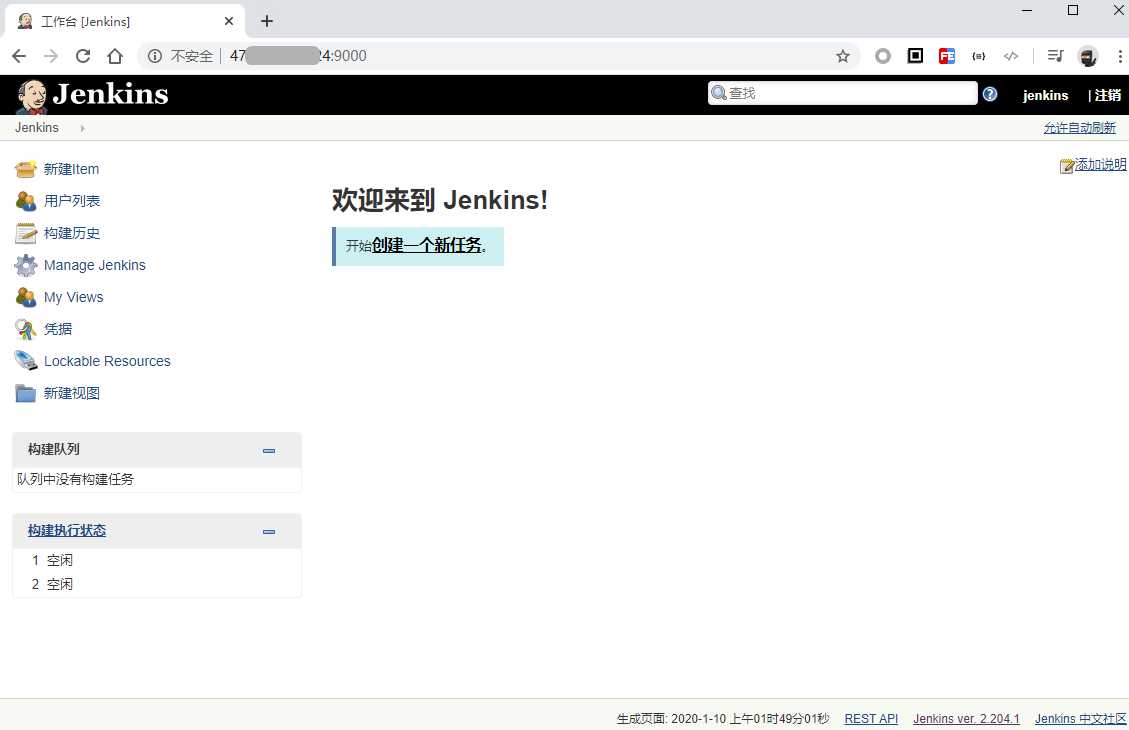Expand the Jenkins breadcrumb arrow
This screenshot has height=730, width=1129.
click(82, 128)
